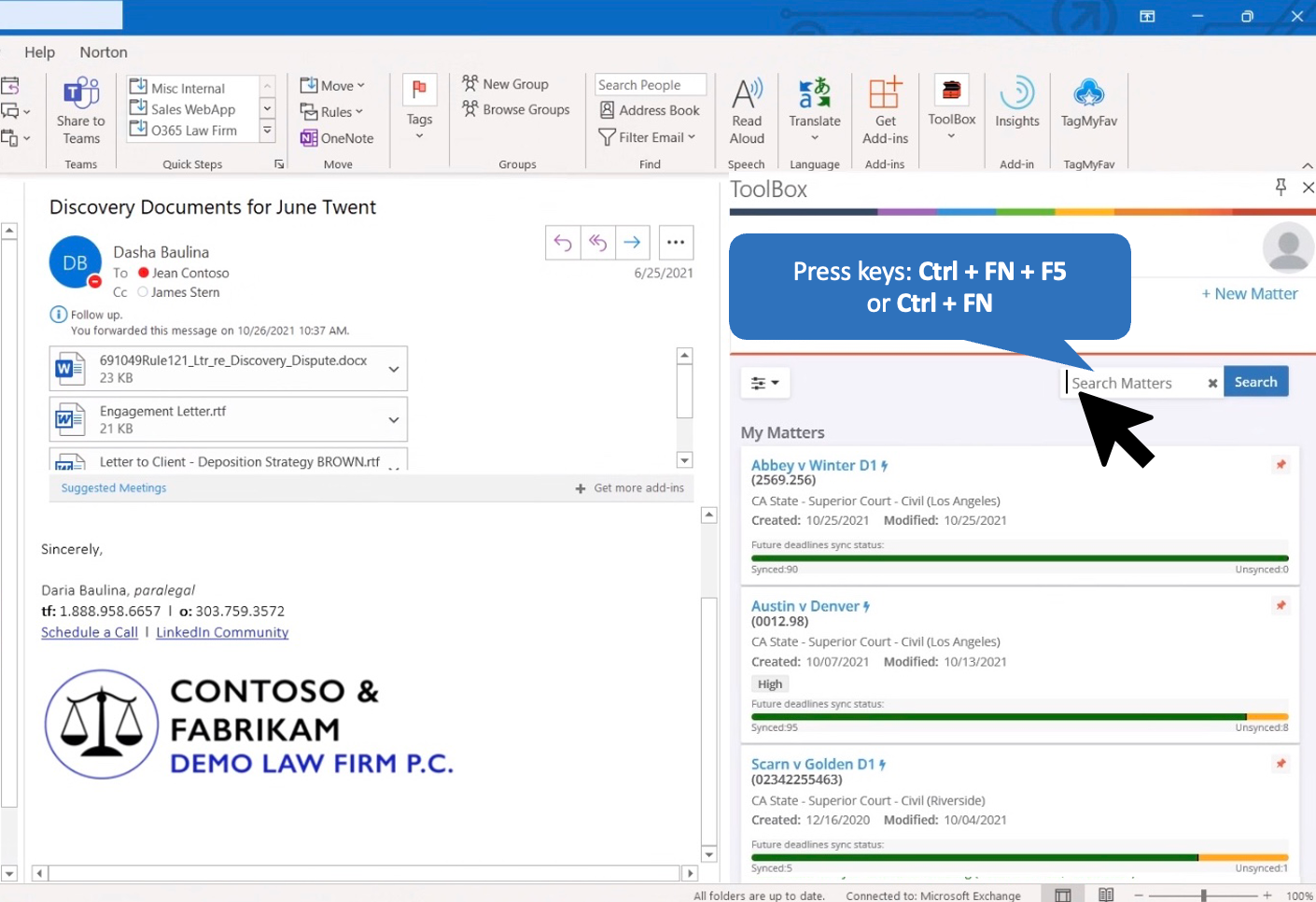The image size is (1316, 902).
Task: Open options for the Discovery_Dispute.docx attachment
Action: pos(394,369)
